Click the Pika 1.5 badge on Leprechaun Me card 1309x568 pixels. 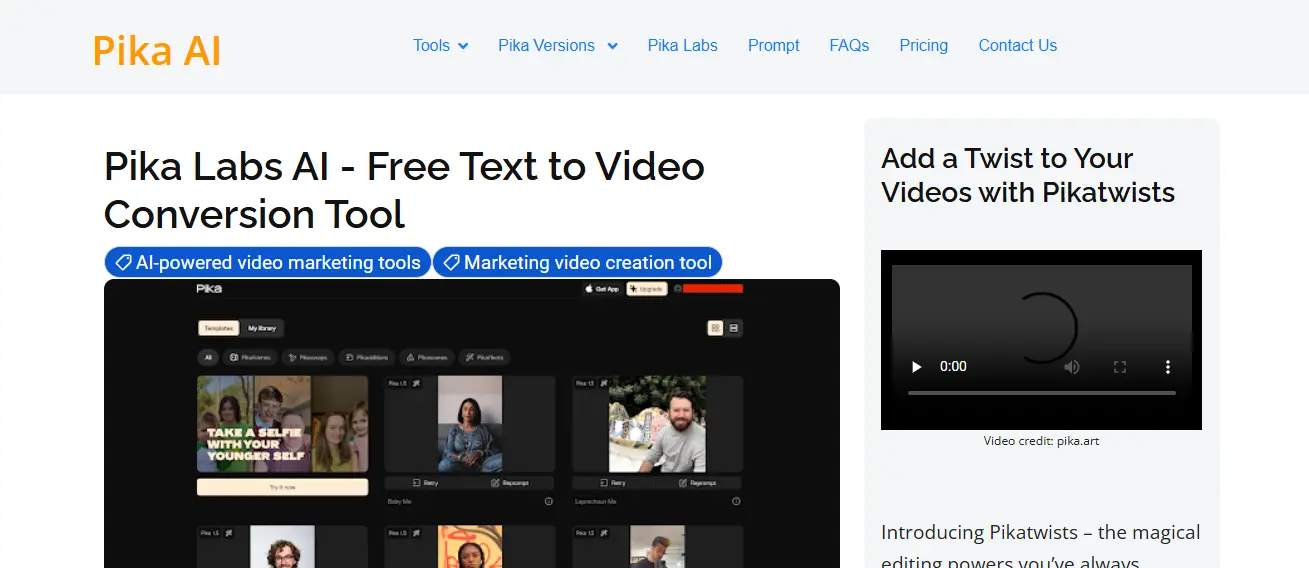[x=585, y=383]
